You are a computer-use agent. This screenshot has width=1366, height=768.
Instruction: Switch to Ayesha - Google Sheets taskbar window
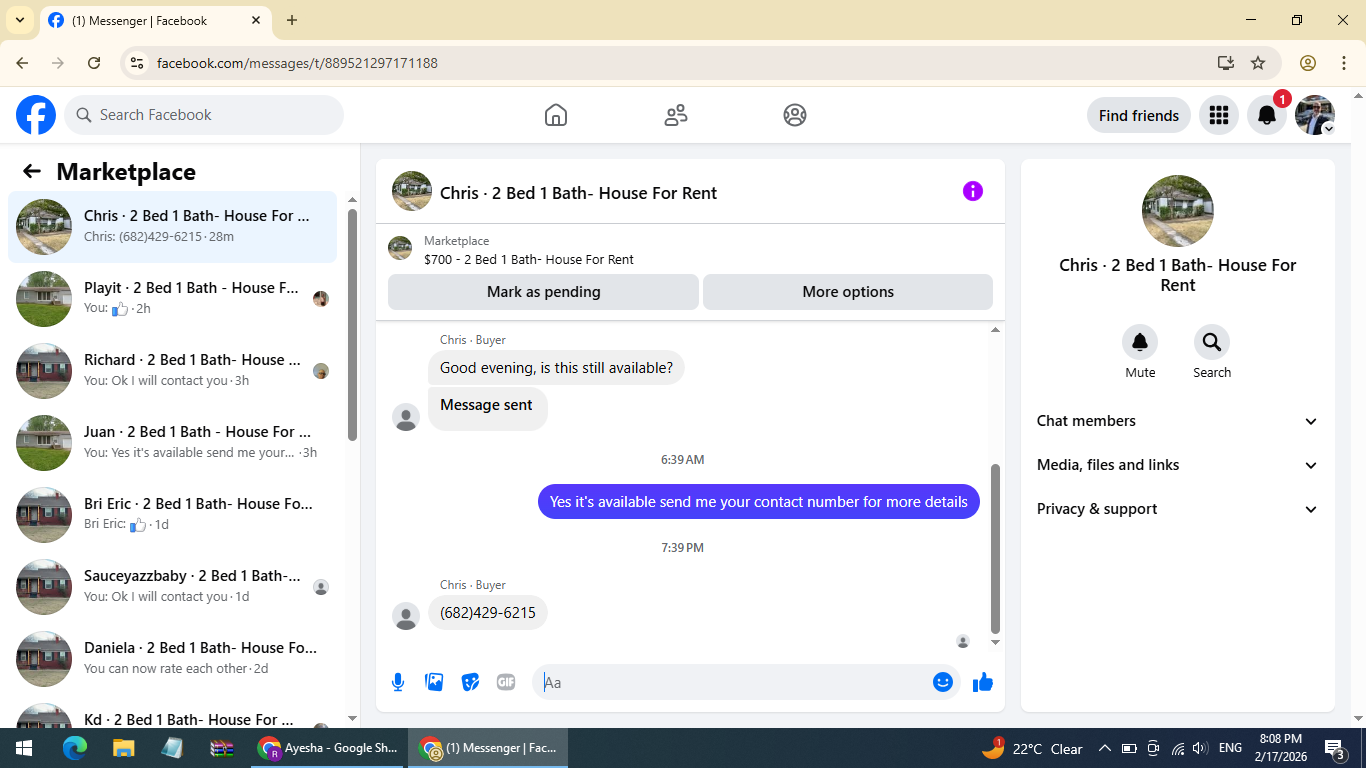point(328,748)
